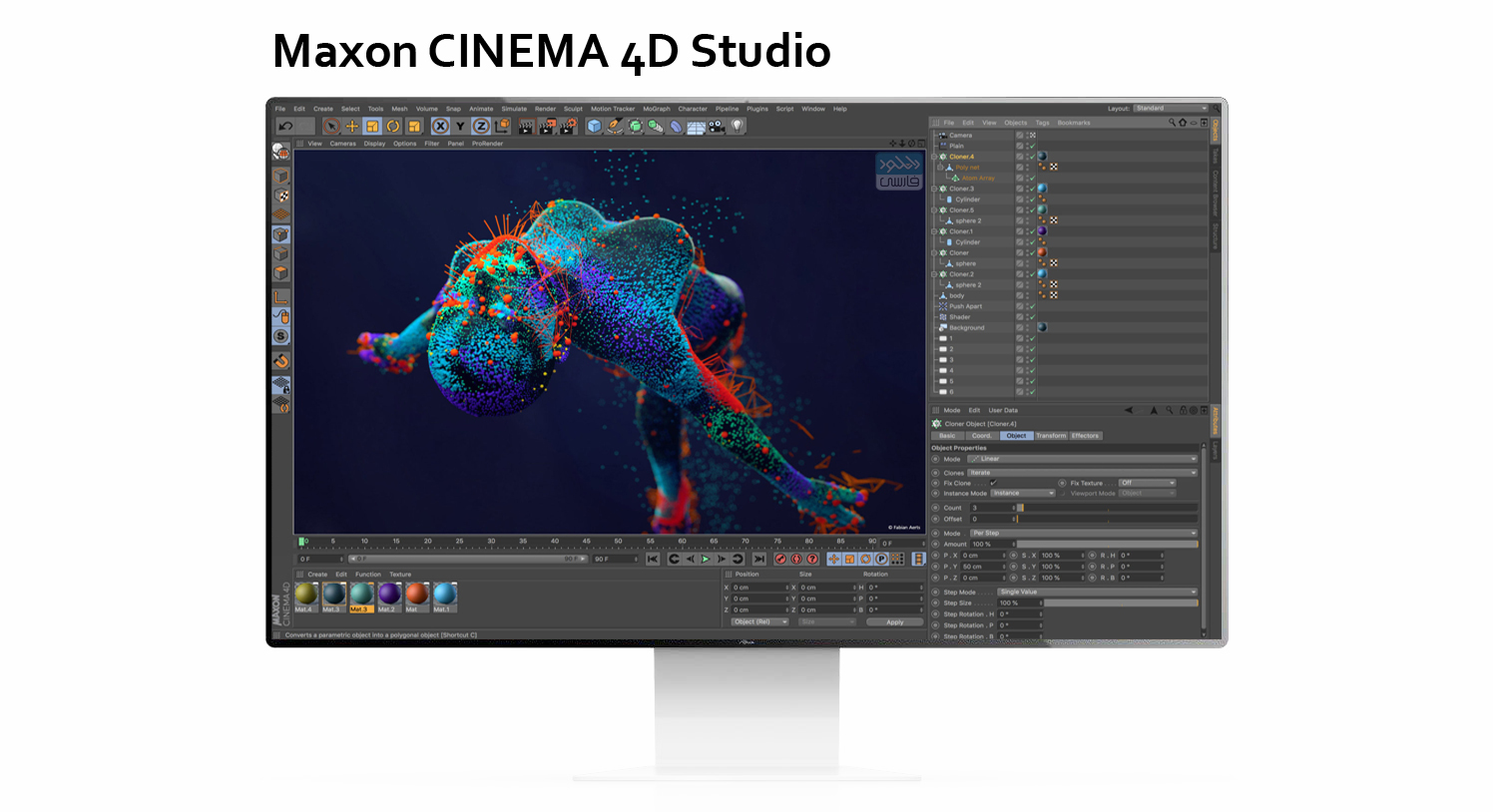Collapse the Cloner.5 tree node

click(x=935, y=210)
